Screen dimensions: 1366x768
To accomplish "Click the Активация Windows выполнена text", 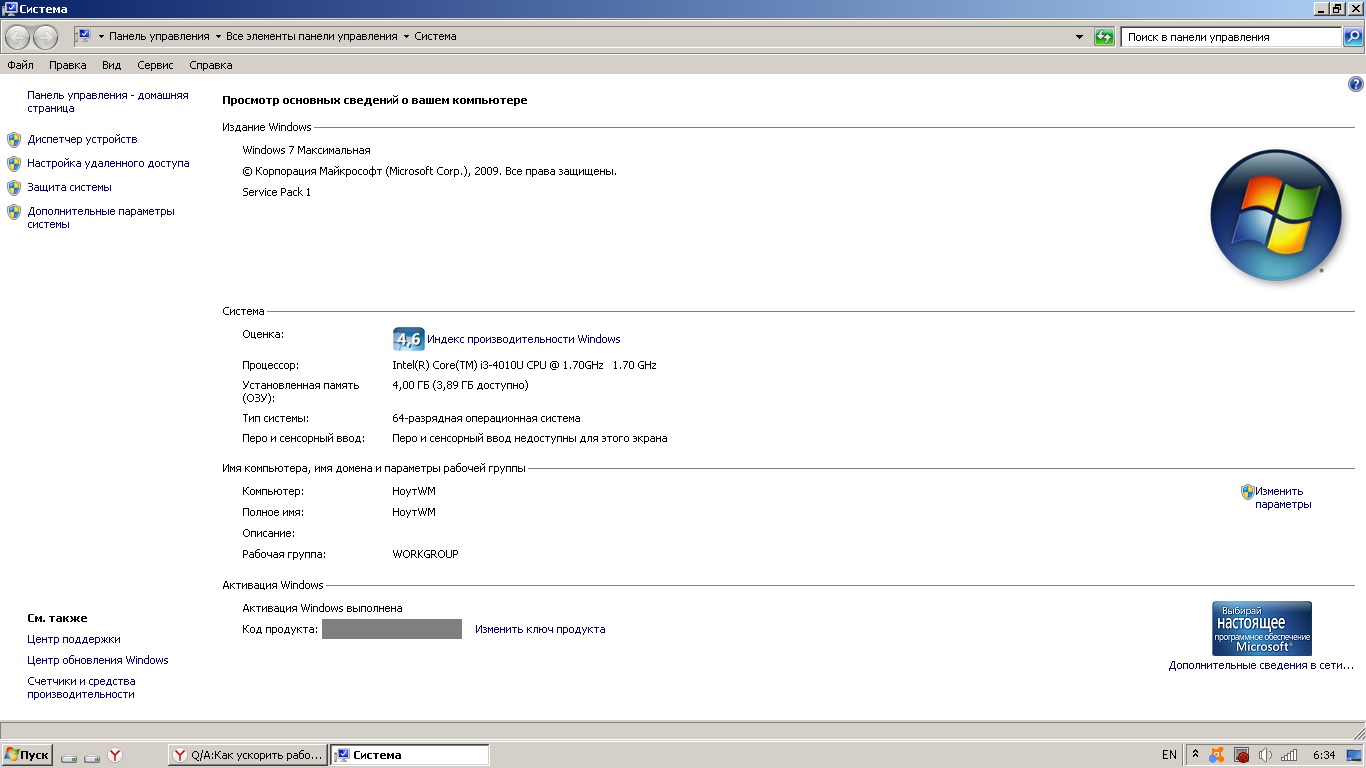I will 322,608.
